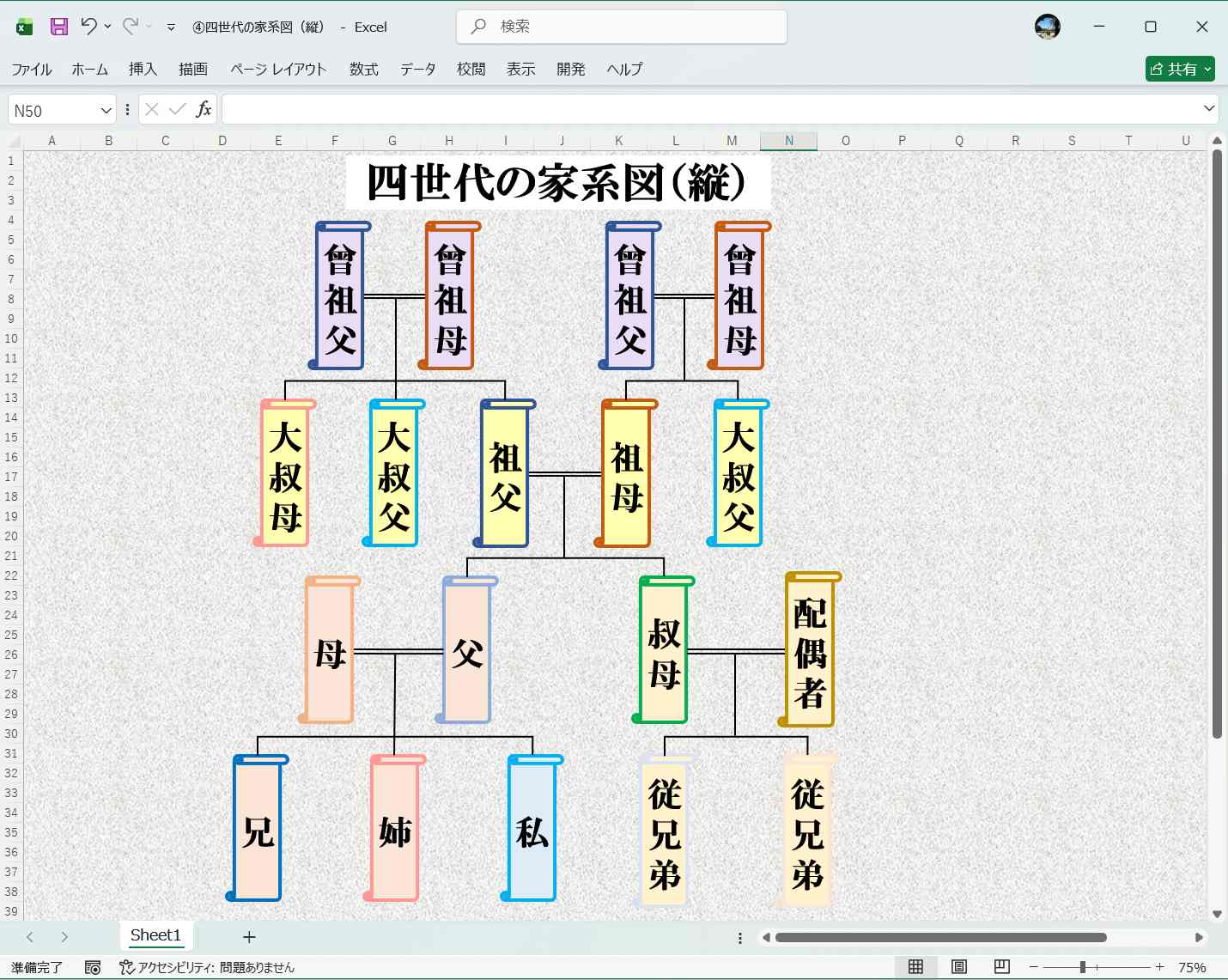
Task: Switch to Page Layout view icon
Action: click(x=958, y=965)
